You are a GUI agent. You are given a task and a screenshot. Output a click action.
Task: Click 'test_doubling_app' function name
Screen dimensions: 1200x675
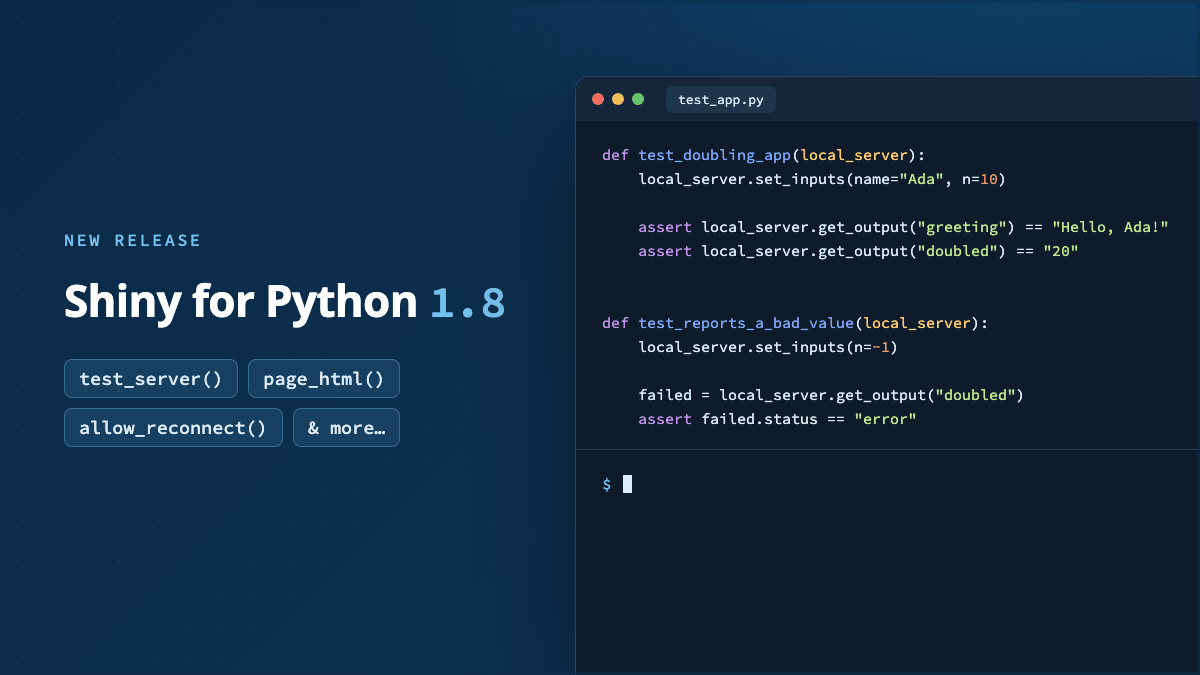click(x=714, y=155)
